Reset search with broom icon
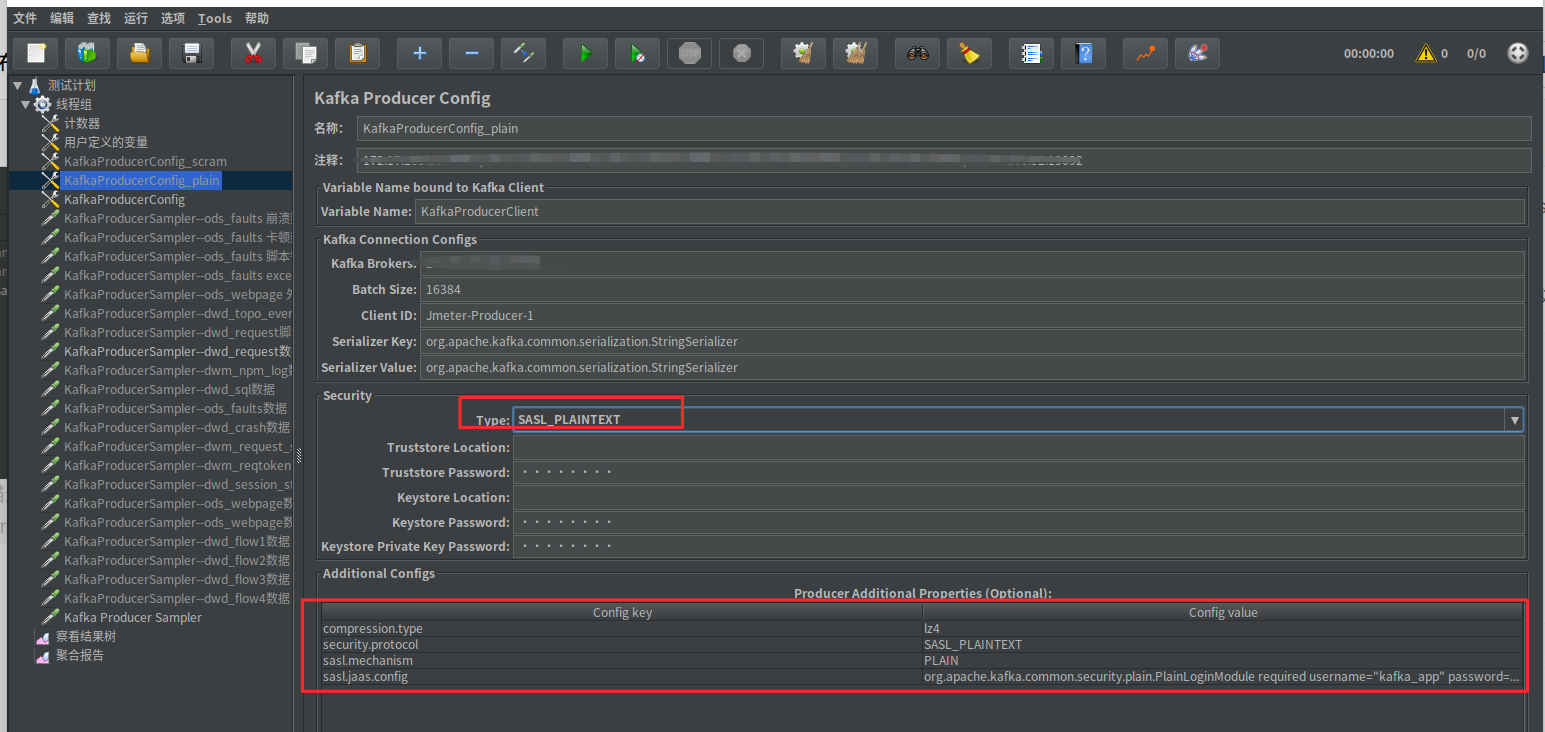Image resolution: width=1545 pixels, height=732 pixels. [x=970, y=53]
